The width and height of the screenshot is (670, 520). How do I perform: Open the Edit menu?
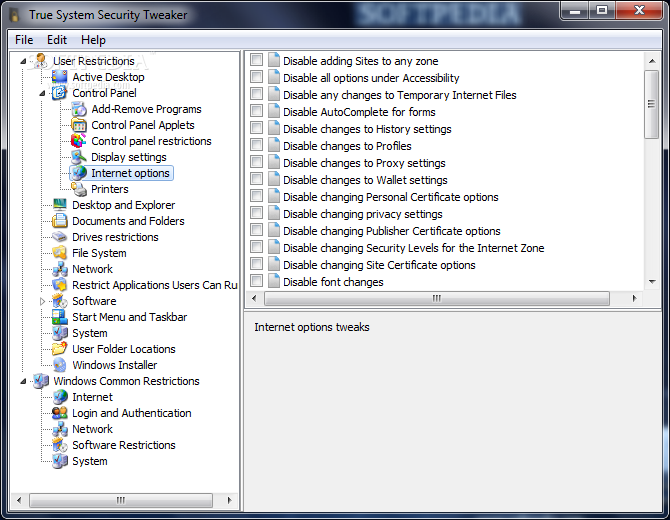[x=57, y=40]
